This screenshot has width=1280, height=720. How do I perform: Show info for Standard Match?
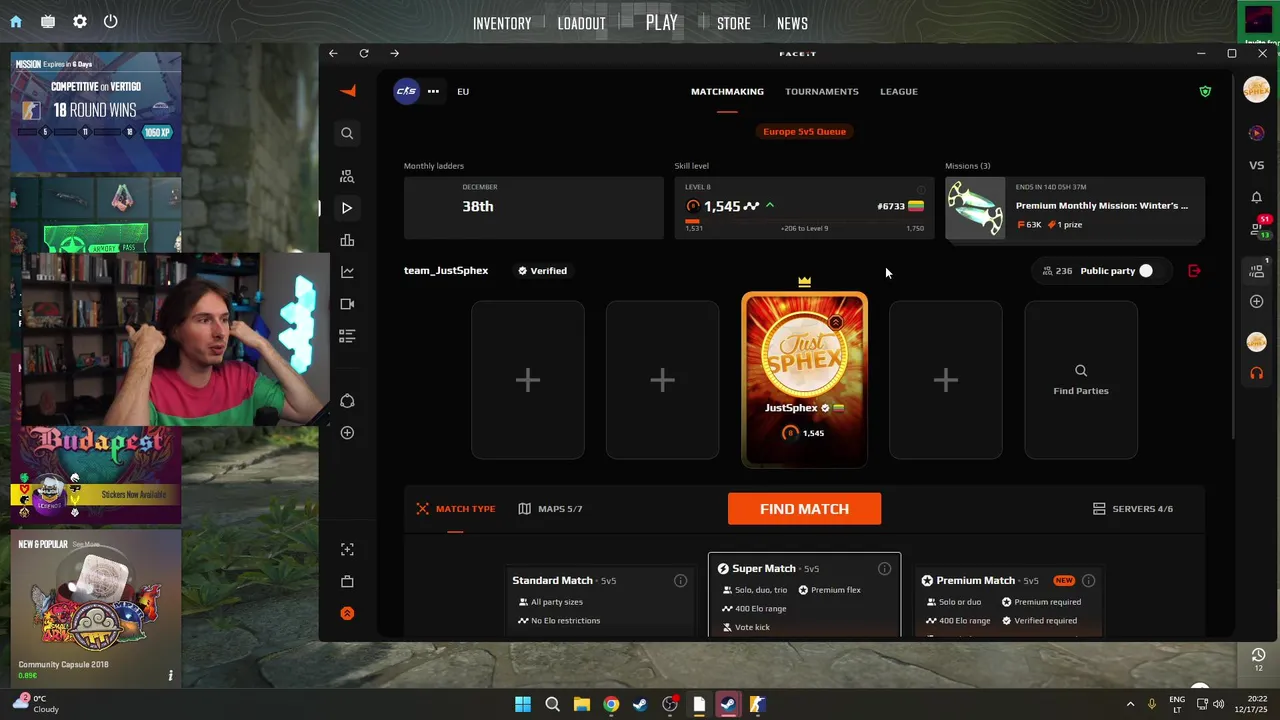click(x=680, y=581)
